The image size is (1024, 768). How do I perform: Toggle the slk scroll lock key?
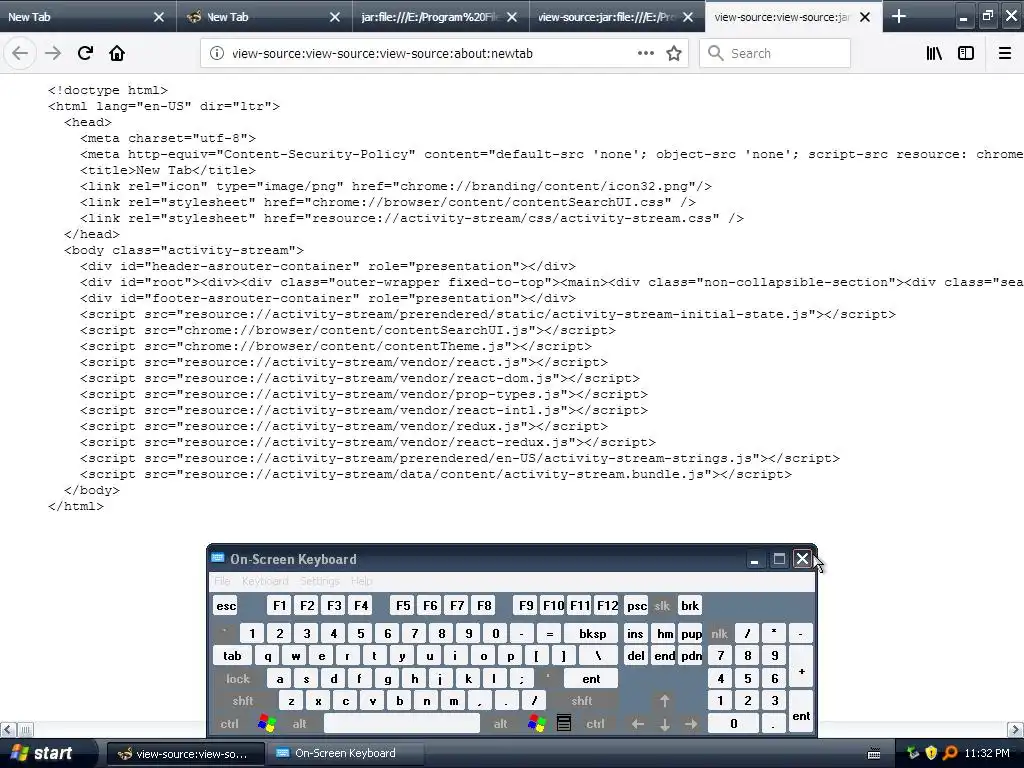point(662,606)
